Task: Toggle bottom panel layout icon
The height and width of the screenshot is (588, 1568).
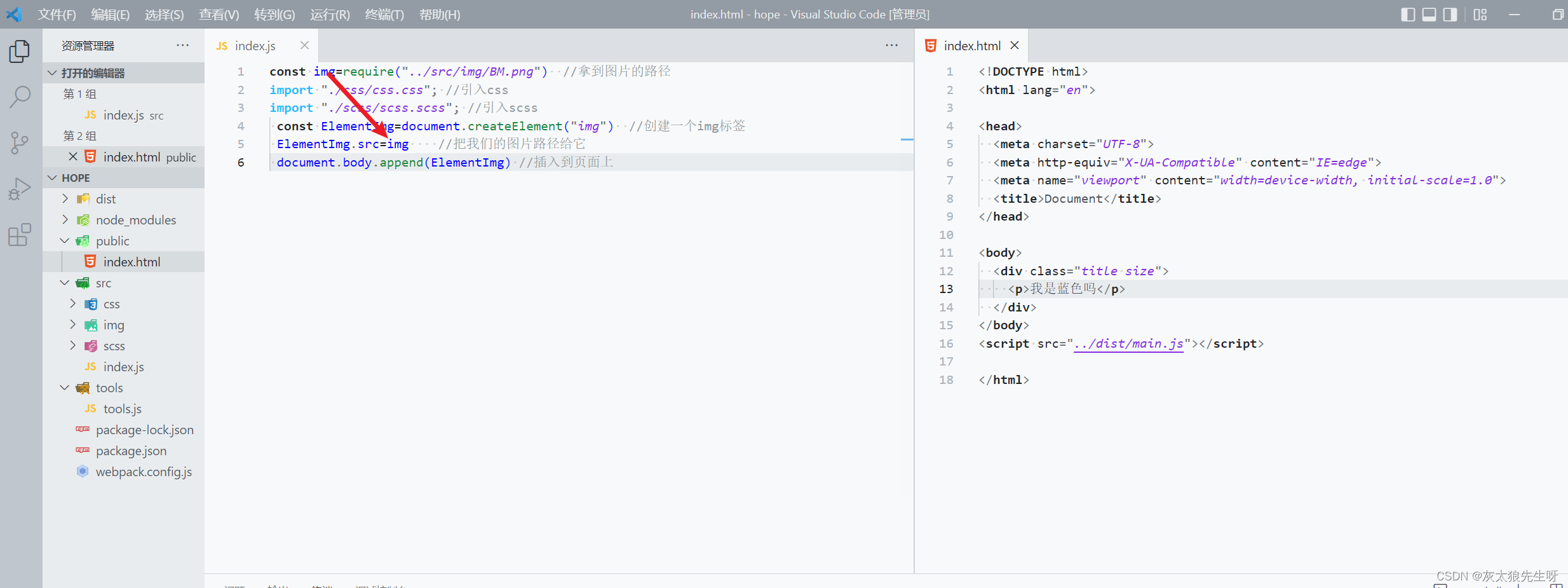Action: [1429, 14]
